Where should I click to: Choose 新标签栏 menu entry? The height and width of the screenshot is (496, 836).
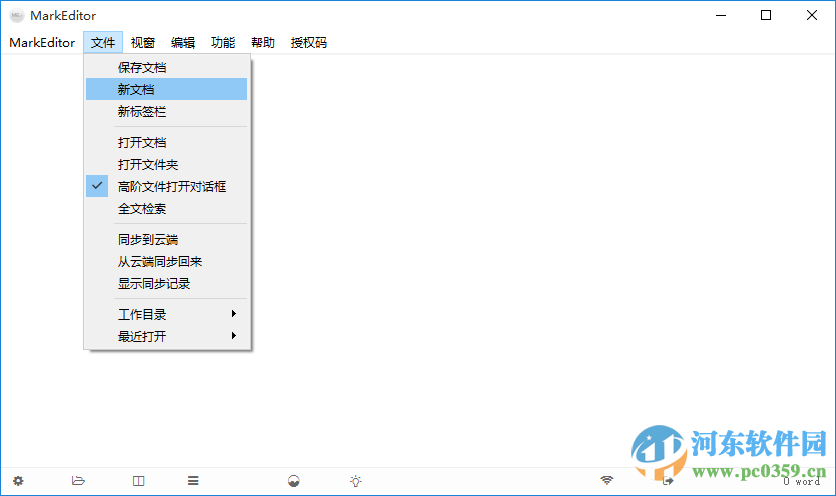click(x=166, y=111)
